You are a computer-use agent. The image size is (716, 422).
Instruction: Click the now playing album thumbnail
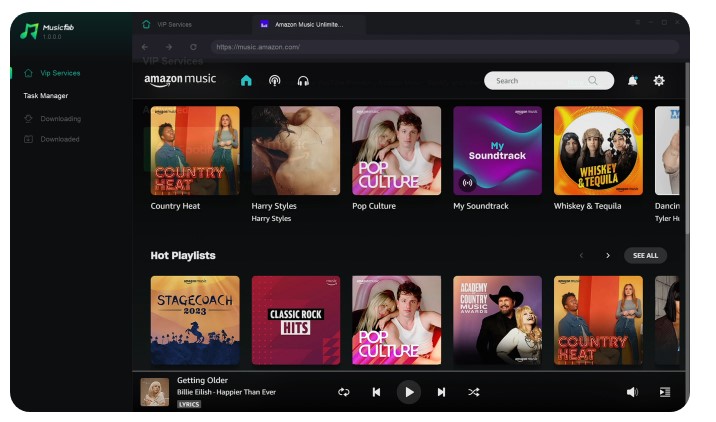(154, 392)
